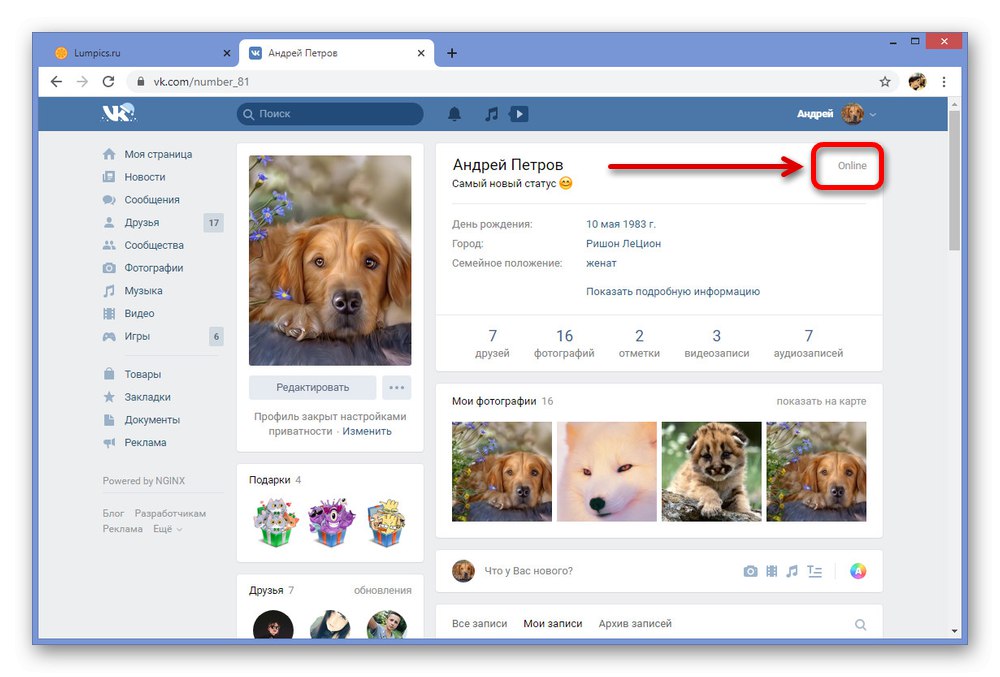This screenshot has width=1000, height=677.
Task: Open the video player icon in header
Action: pyautogui.click(x=518, y=114)
